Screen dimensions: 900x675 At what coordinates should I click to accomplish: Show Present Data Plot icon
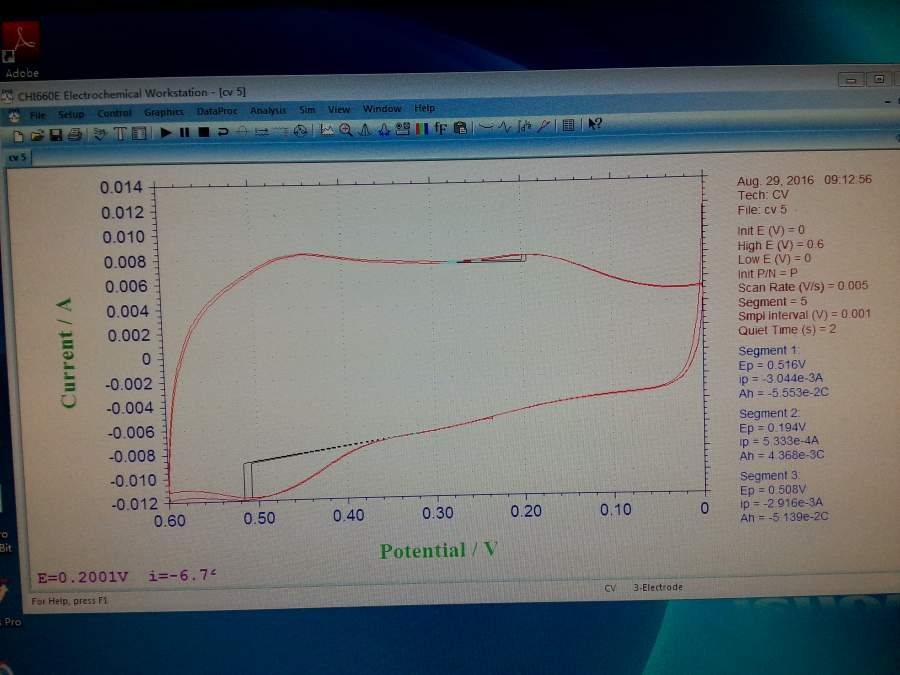pyautogui.click(x=327, y=130)
